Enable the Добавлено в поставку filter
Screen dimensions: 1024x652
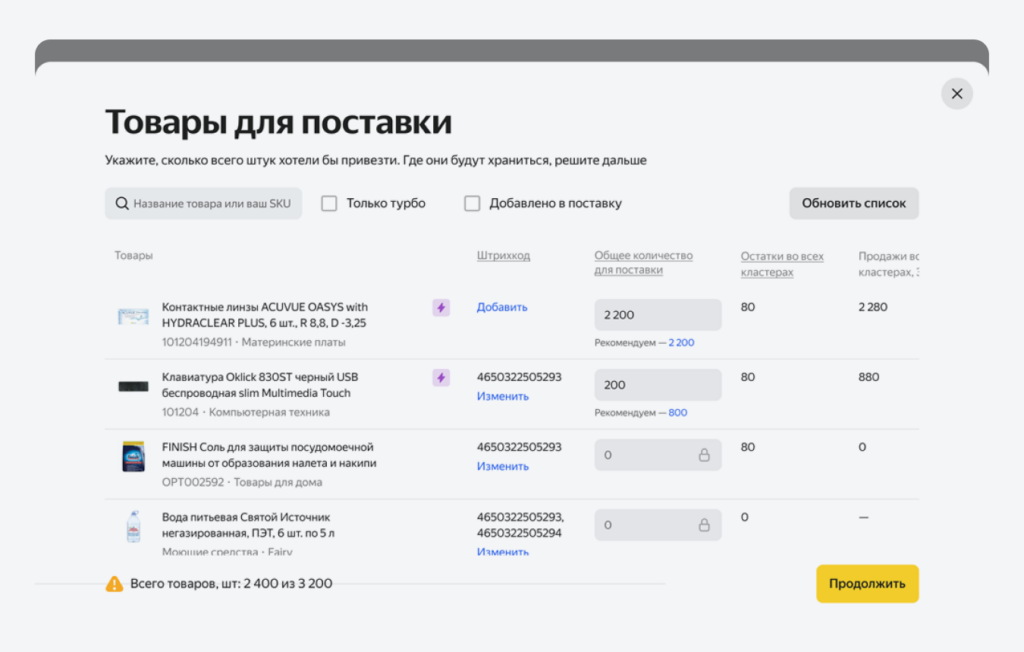tap(472, 203)
